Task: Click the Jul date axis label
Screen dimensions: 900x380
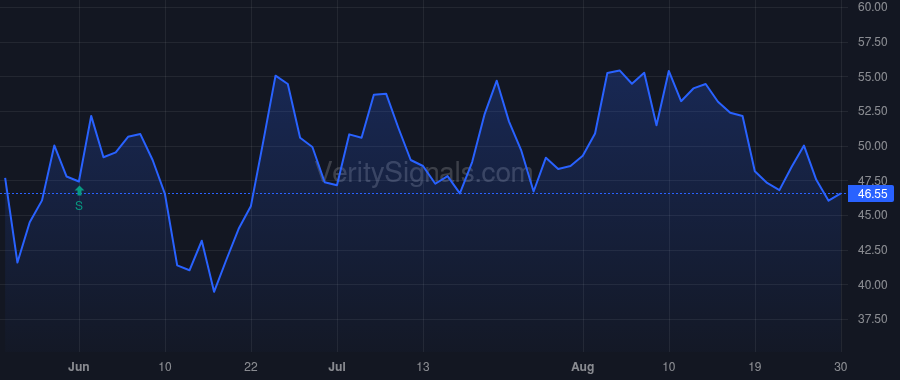Action: tap(337, 367)
